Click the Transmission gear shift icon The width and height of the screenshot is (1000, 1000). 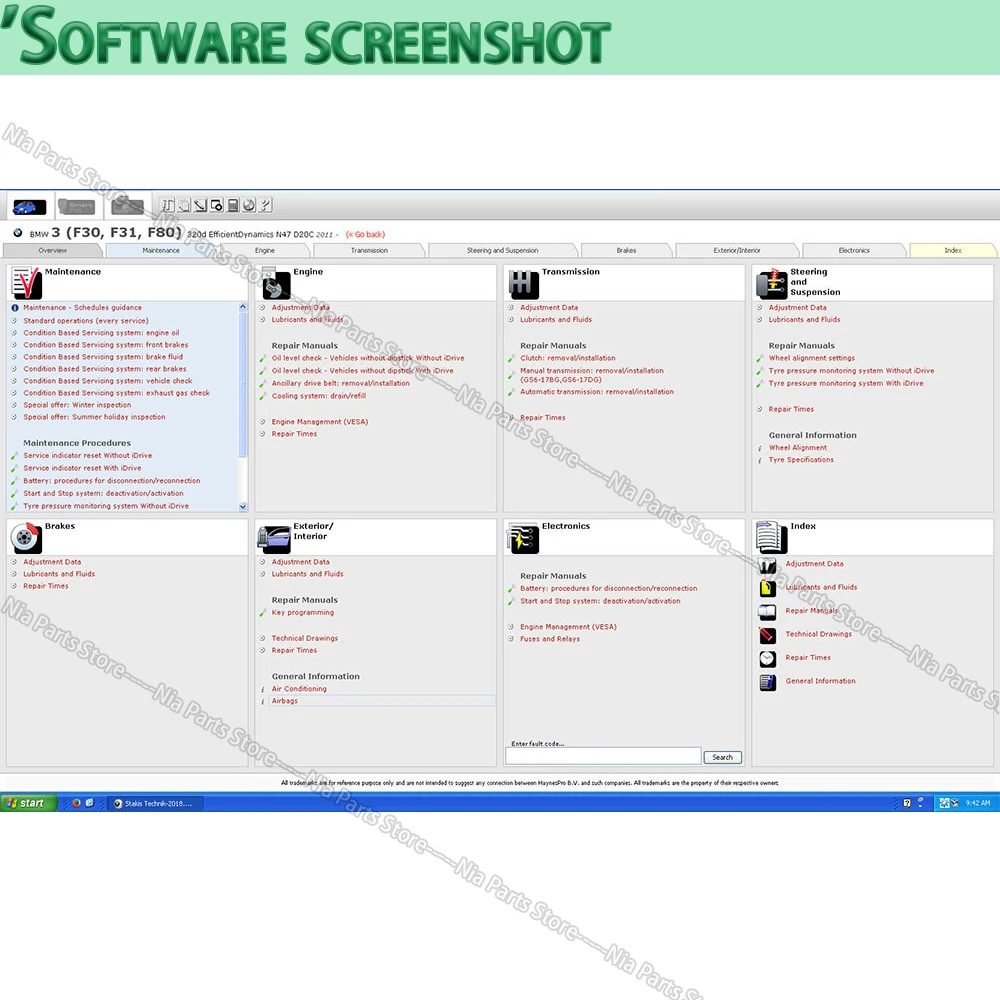pos(524,284)
